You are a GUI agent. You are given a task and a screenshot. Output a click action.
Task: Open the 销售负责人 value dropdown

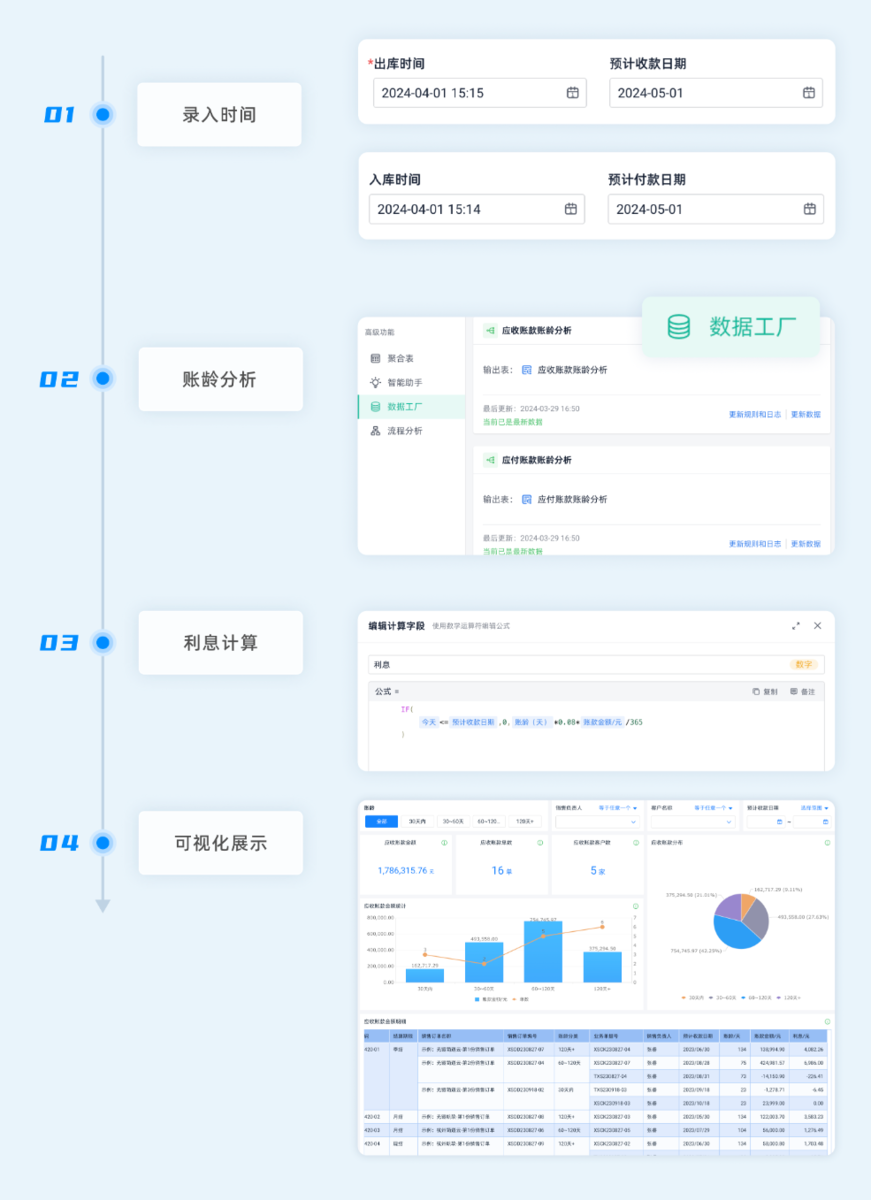598,821
